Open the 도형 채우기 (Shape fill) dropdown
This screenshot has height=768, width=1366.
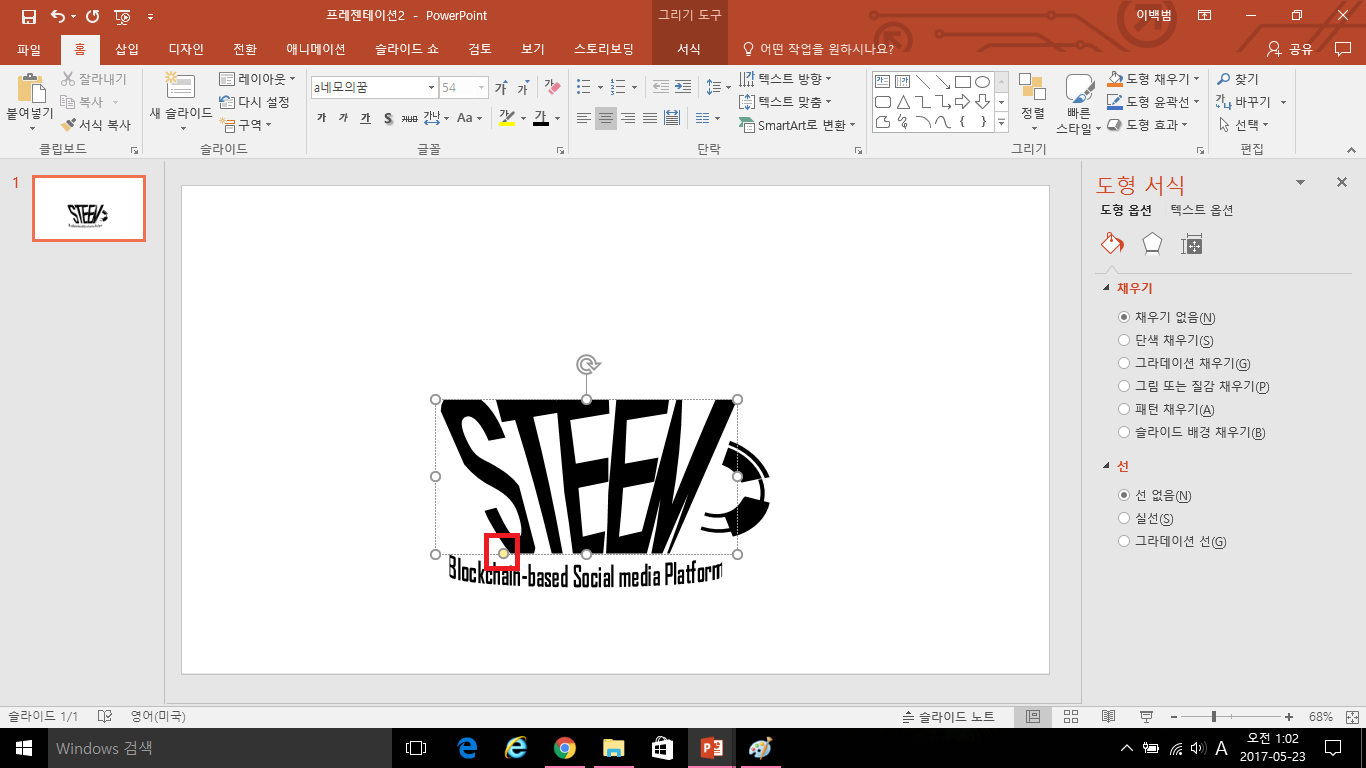coord(1155,79)
